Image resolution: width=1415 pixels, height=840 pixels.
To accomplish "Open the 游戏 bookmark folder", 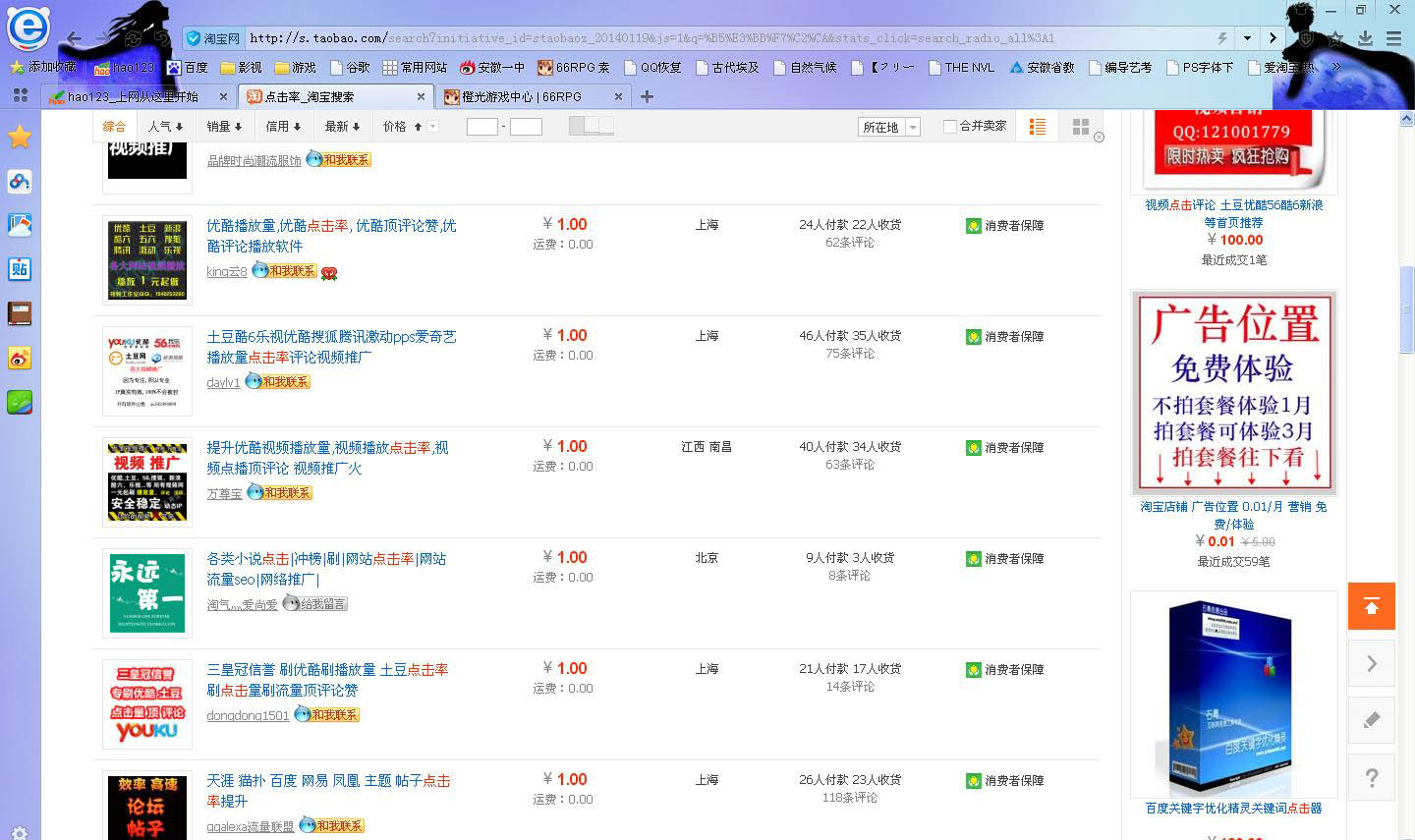I will [x=296, y=68].
